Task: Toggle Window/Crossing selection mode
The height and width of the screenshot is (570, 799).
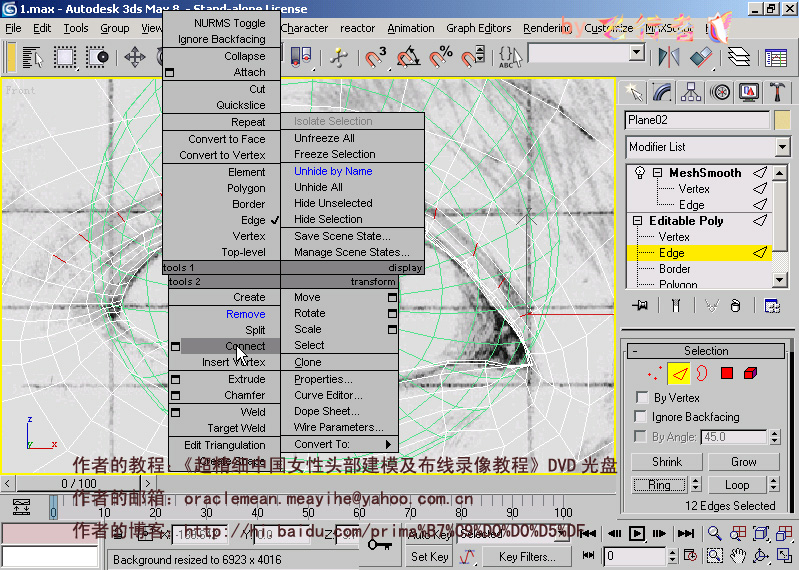Action: tap(97, 57)
